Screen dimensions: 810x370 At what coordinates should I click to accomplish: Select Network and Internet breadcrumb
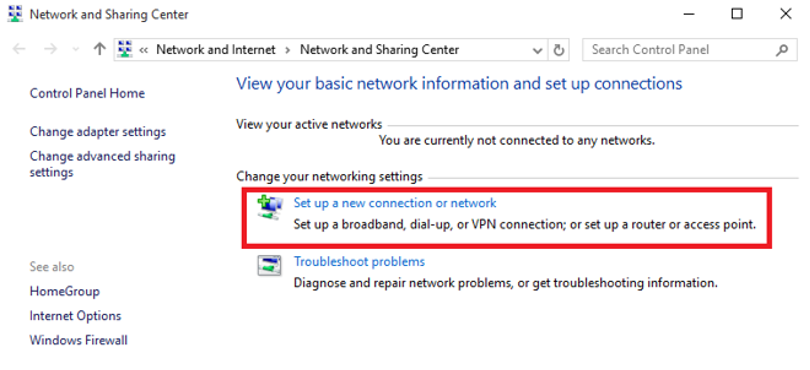tap(216, 50)
